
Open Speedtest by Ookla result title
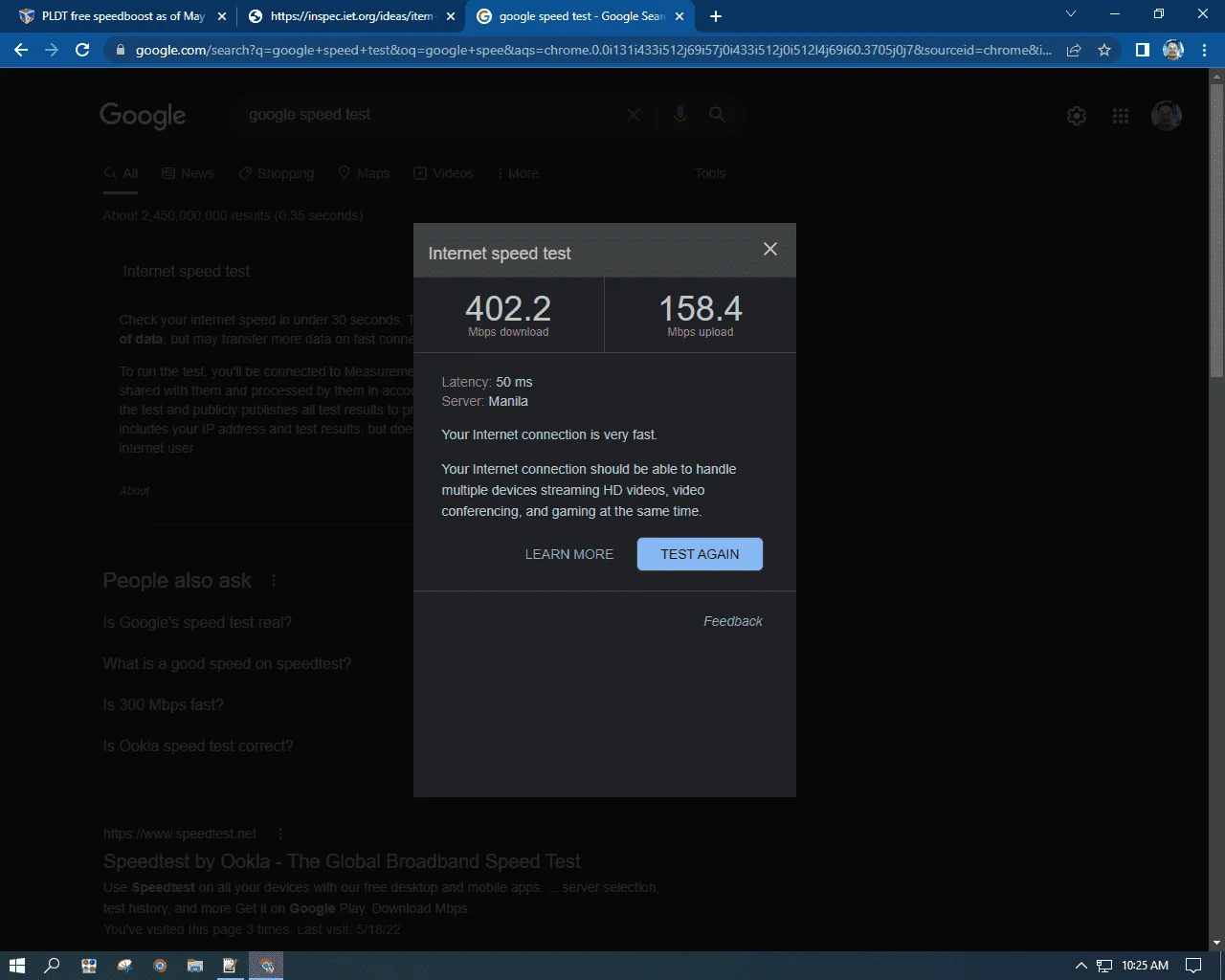(x=342, y=861)
